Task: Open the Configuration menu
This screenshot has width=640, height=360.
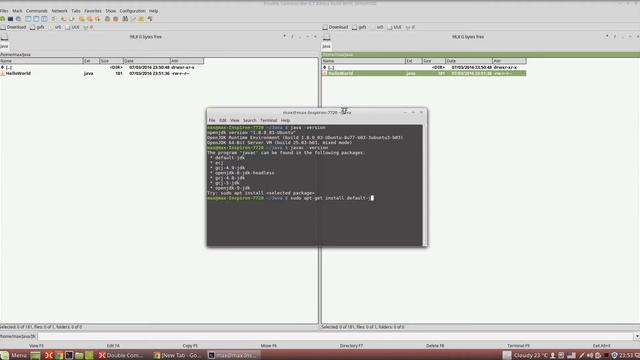Action: click(132, 11)
